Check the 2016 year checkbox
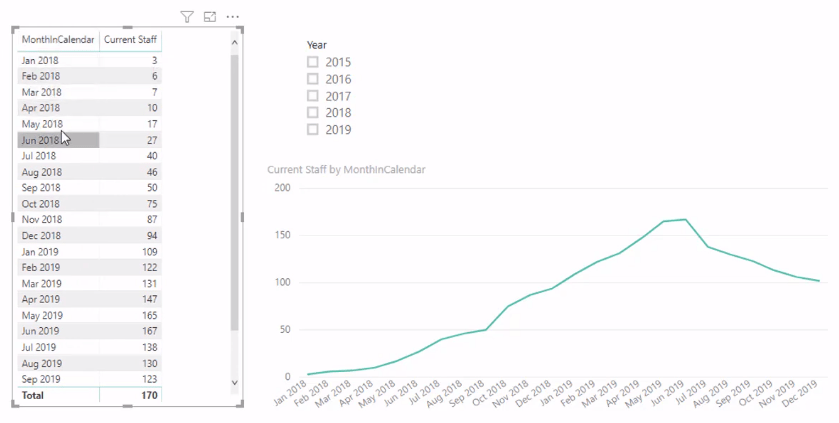 point(312,79)
